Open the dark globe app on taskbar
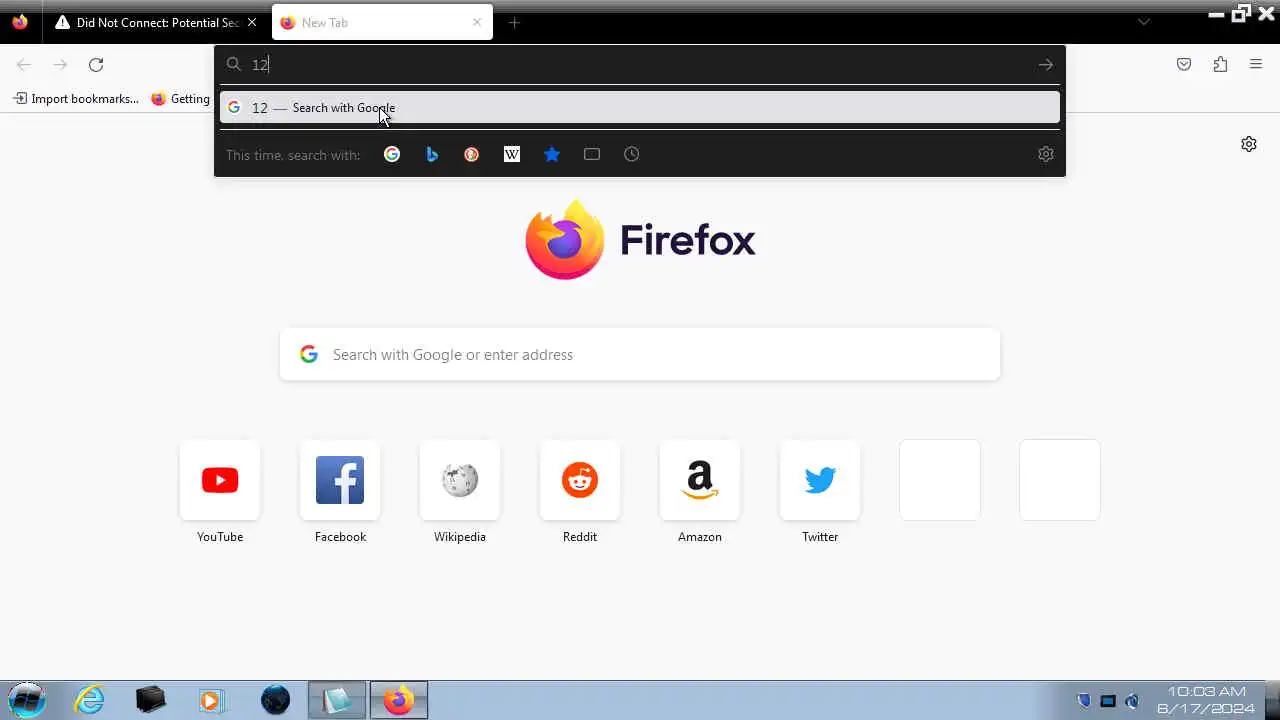 pyautogui.click(x=275, y=700)
